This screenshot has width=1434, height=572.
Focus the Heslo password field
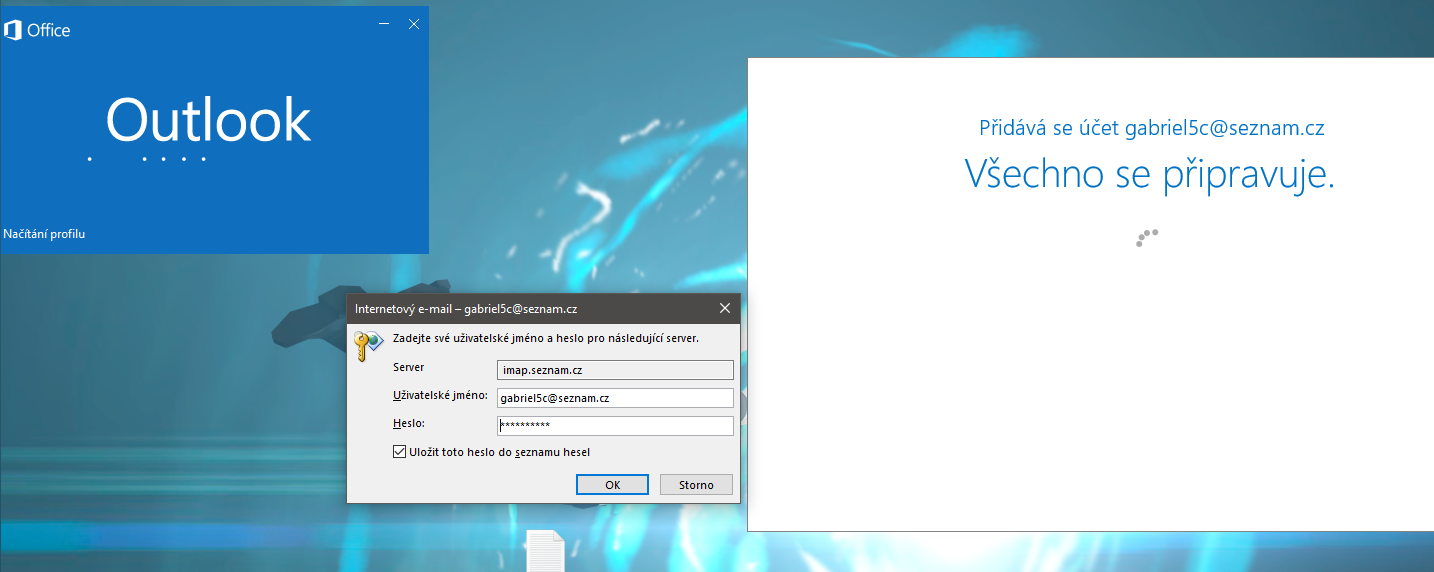[615, 426]
